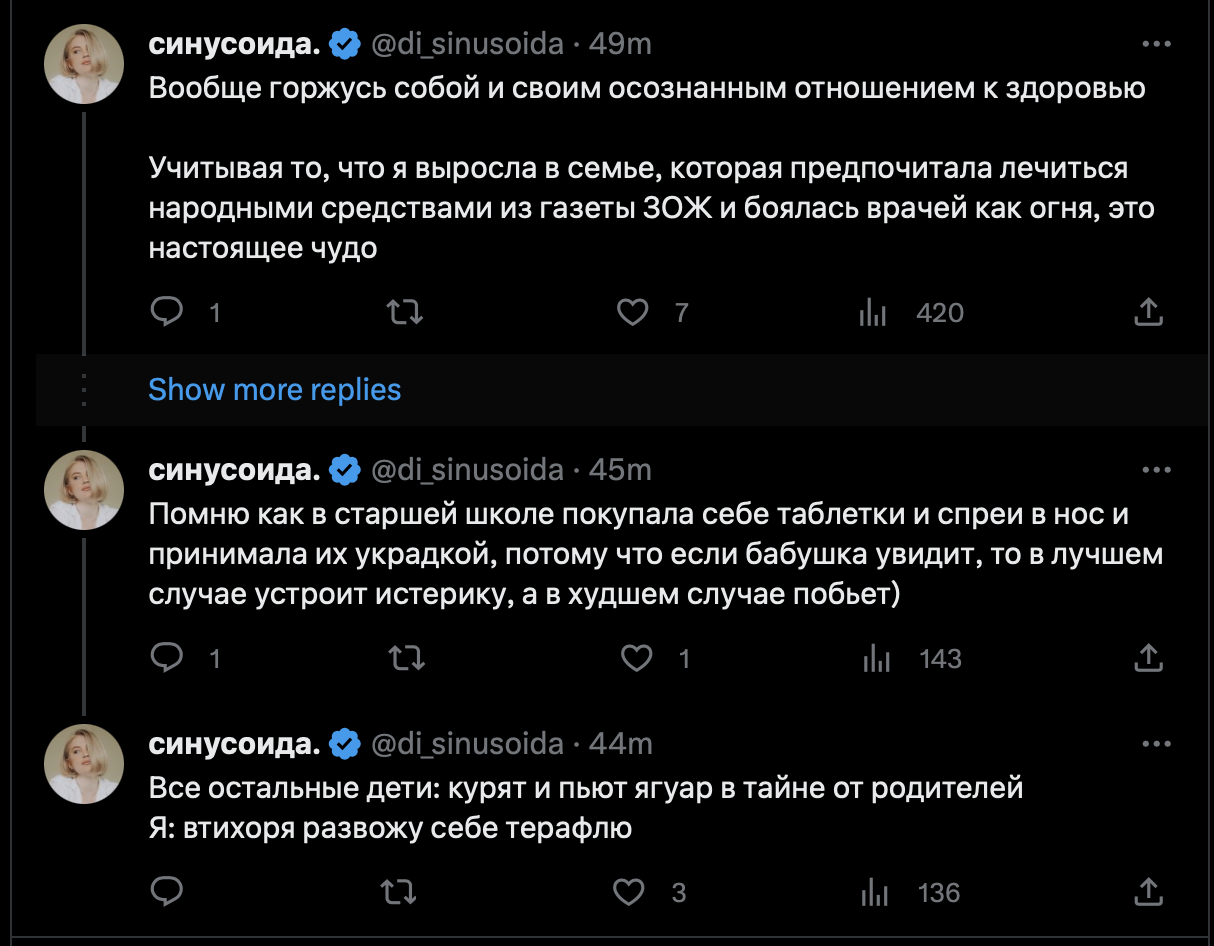Reply to the 44m tweet about терафлю

(165, 892)
